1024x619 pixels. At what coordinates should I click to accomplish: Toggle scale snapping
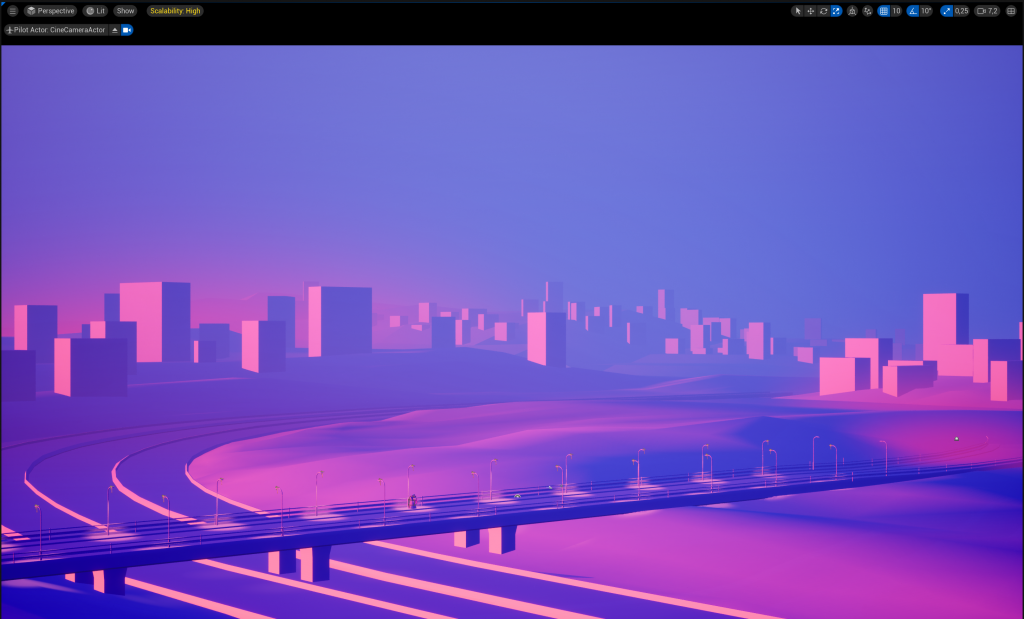946,11
